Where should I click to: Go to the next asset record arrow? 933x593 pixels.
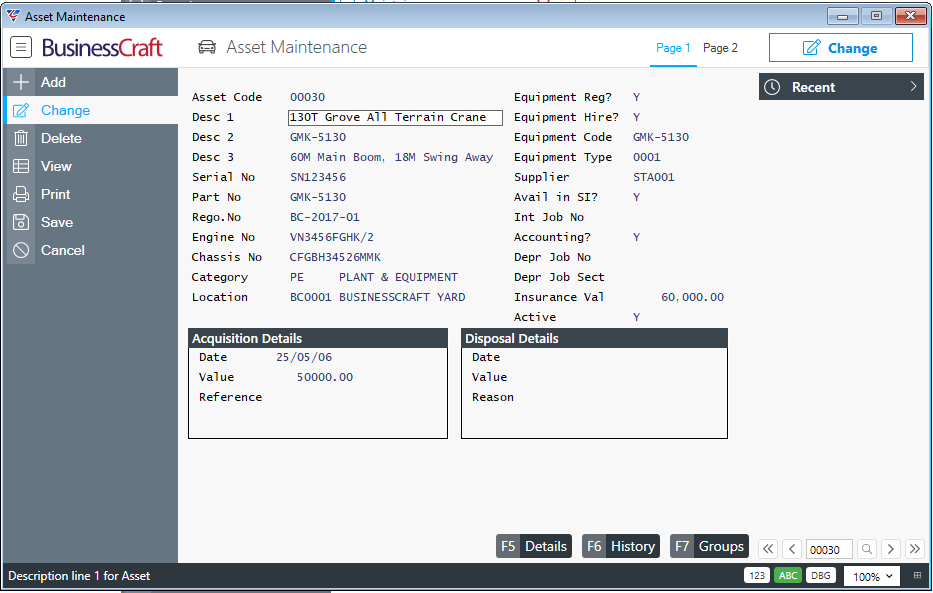coord(890,548)
